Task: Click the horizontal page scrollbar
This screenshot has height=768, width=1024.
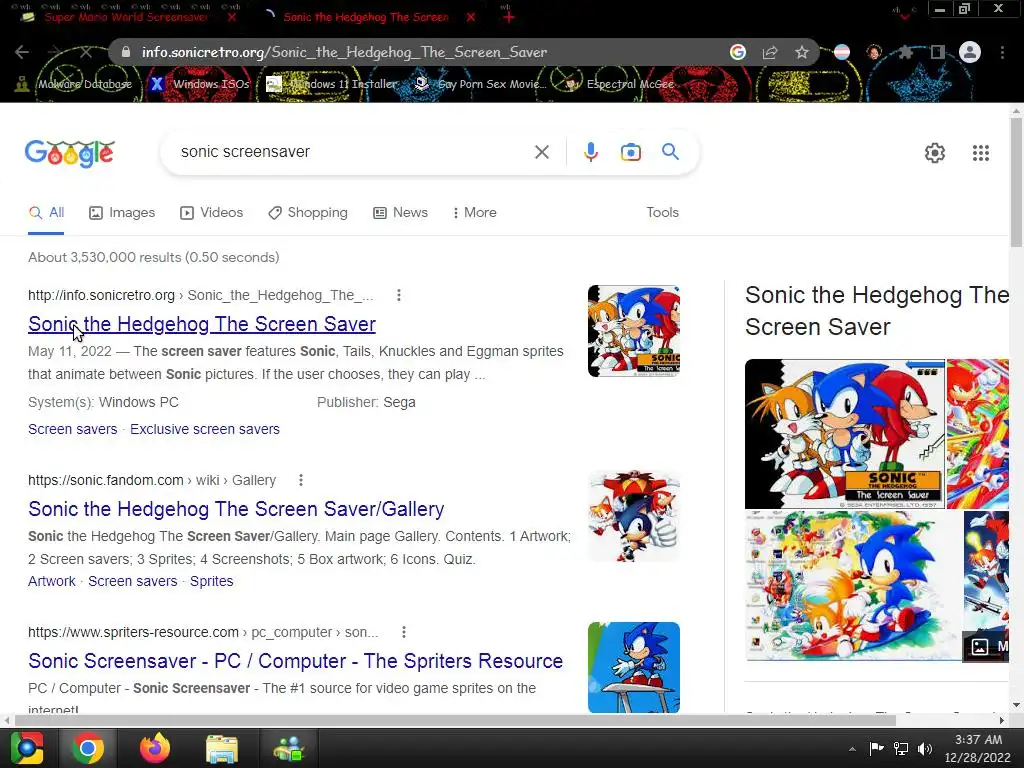Action: tap(455, 720)
